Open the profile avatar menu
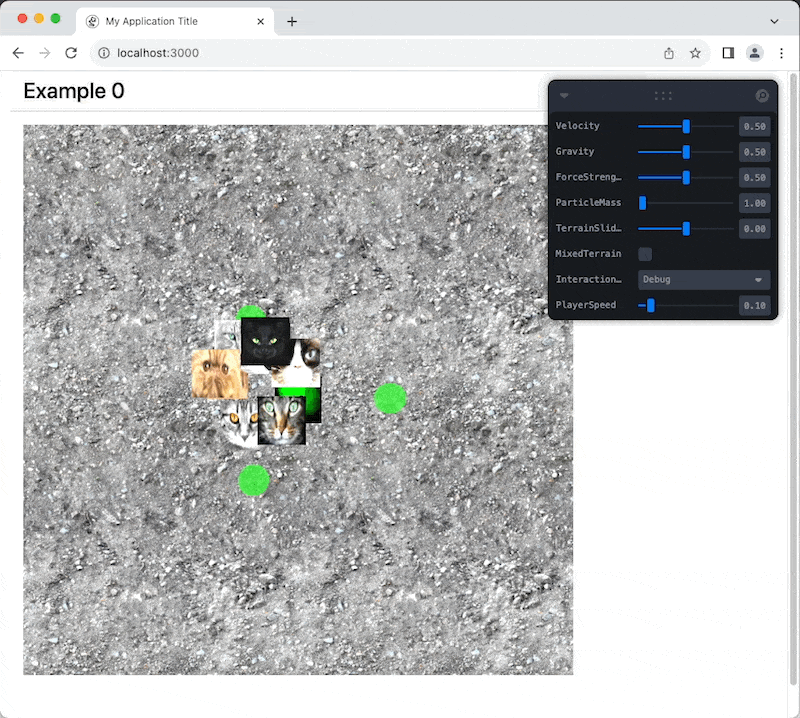 [755, 53]
